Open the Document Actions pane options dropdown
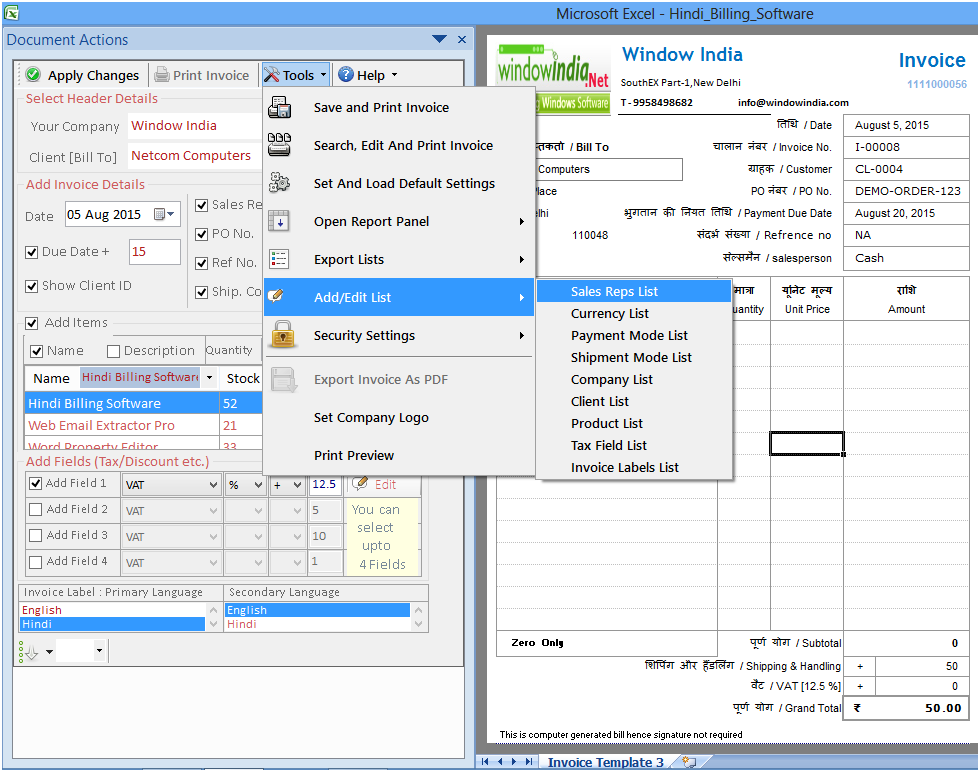Screen dimensions: 978x772 tap(440, 39)
